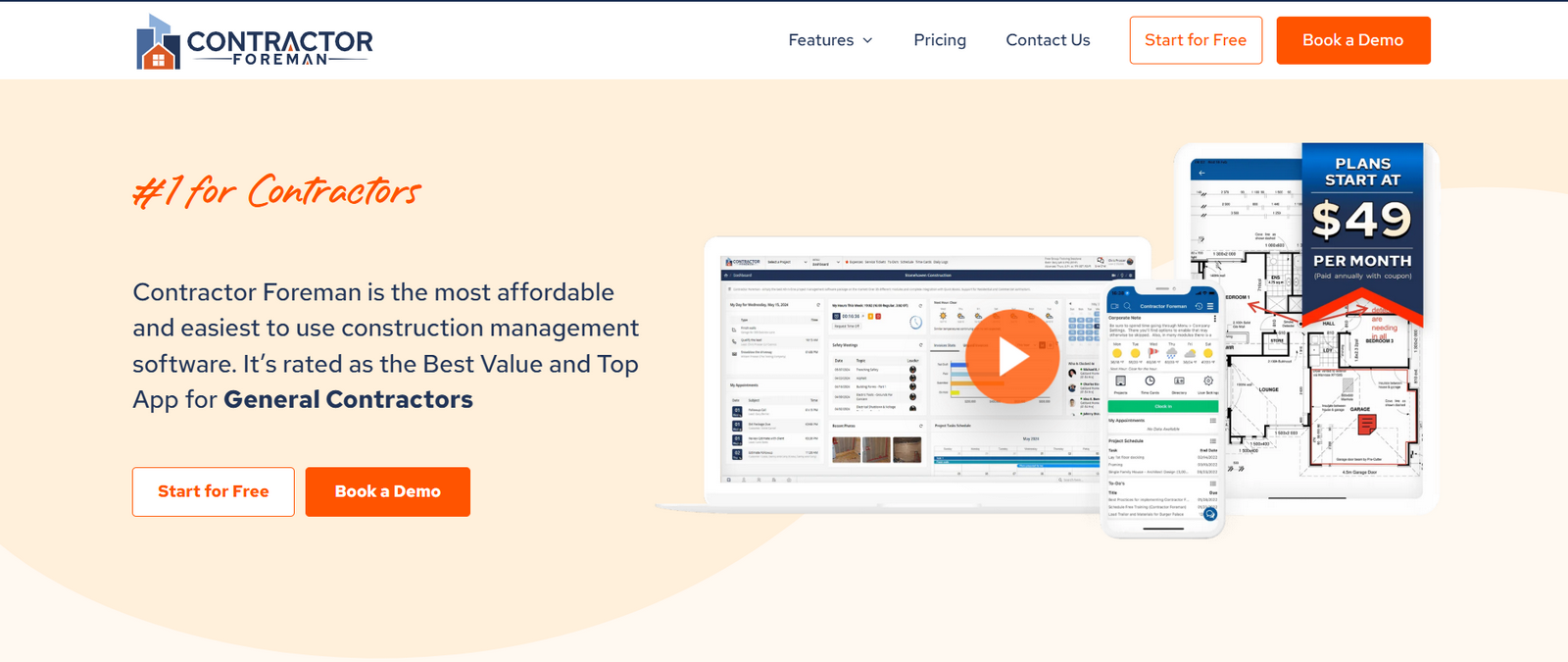Click "PER MONTH" text on price banner

1362,261
